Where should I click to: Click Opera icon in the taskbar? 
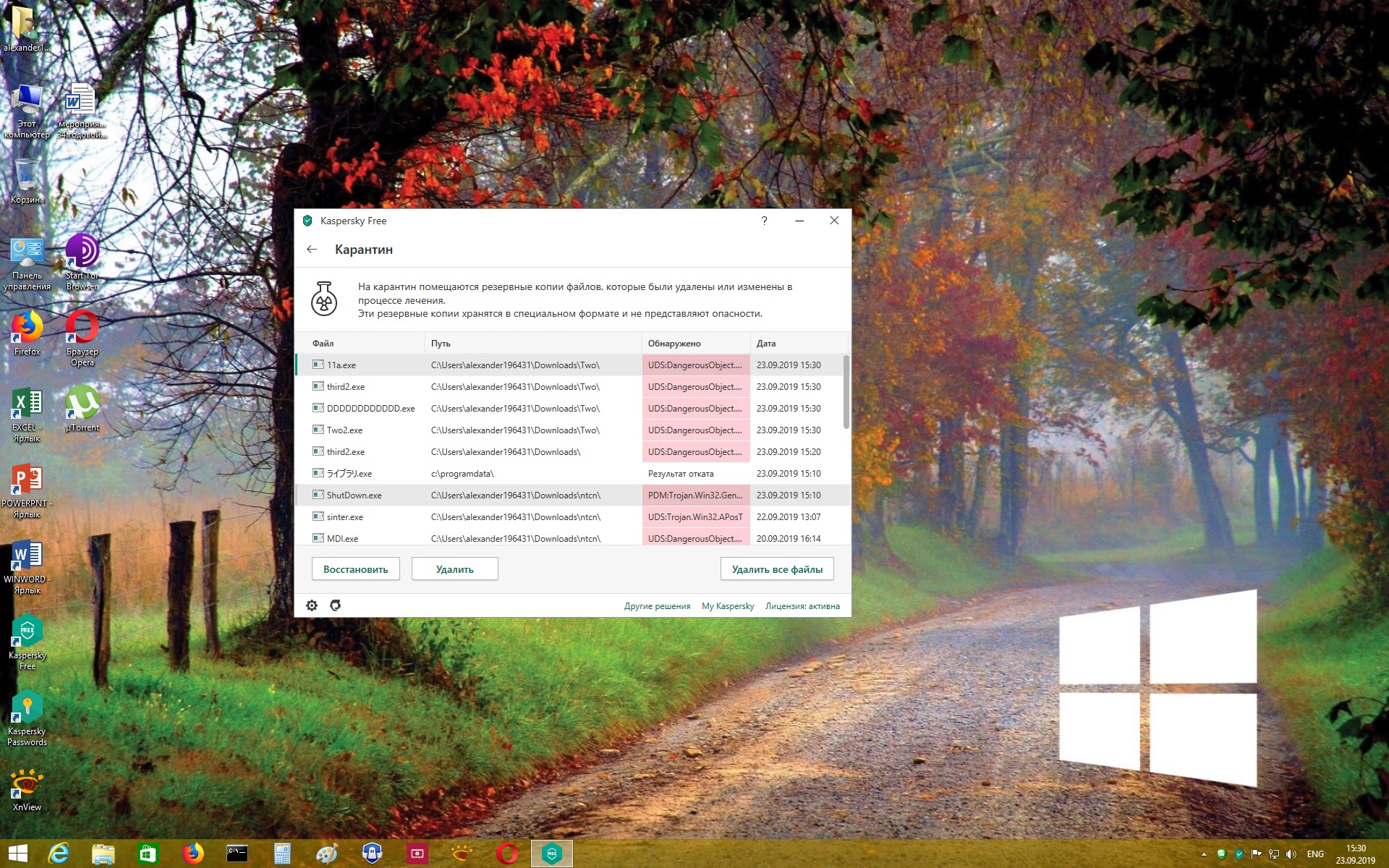point(507,854)
